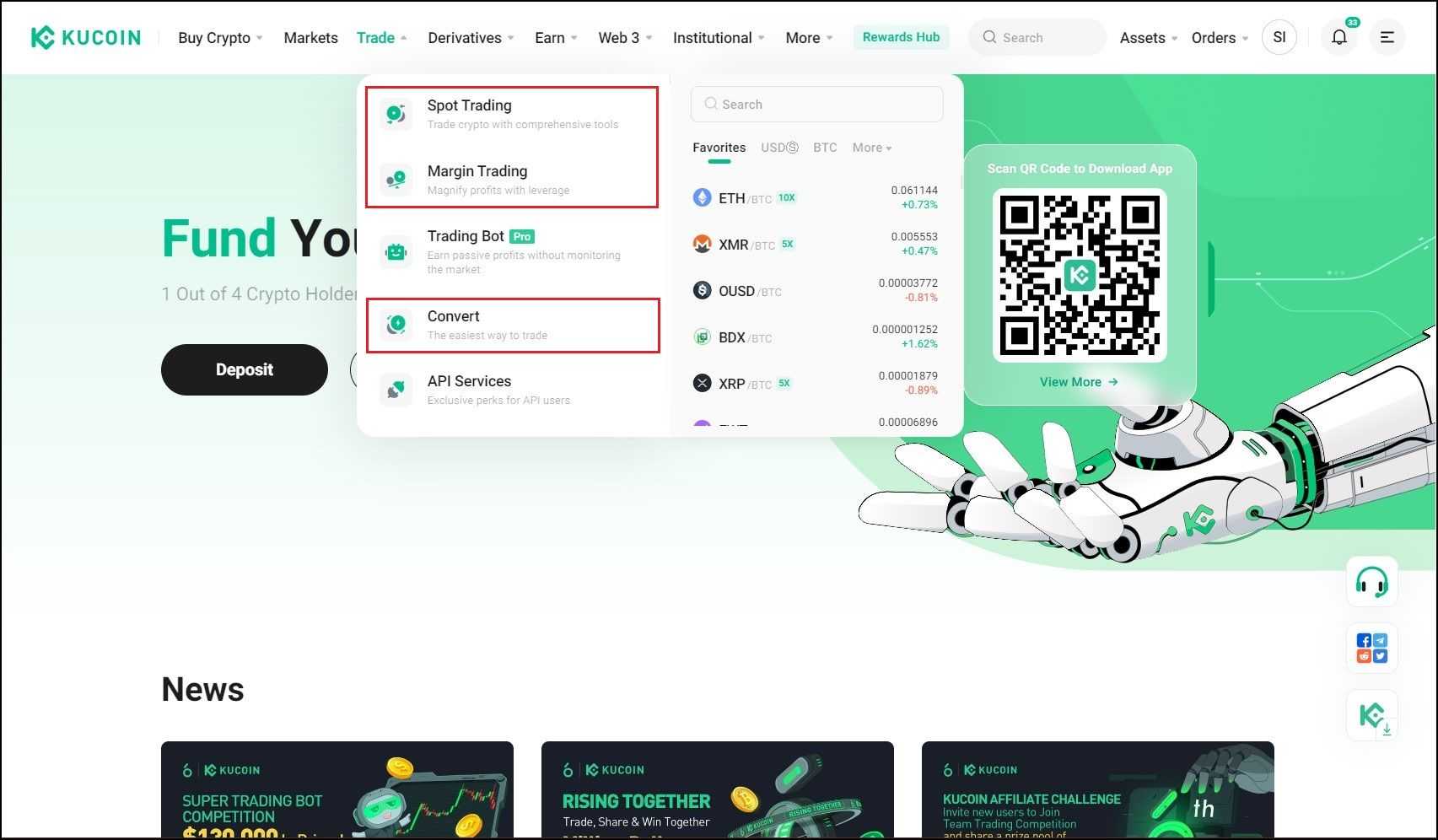
Task: Click the Deposit button
Action: pyautogui.click(x=244, y=369)
